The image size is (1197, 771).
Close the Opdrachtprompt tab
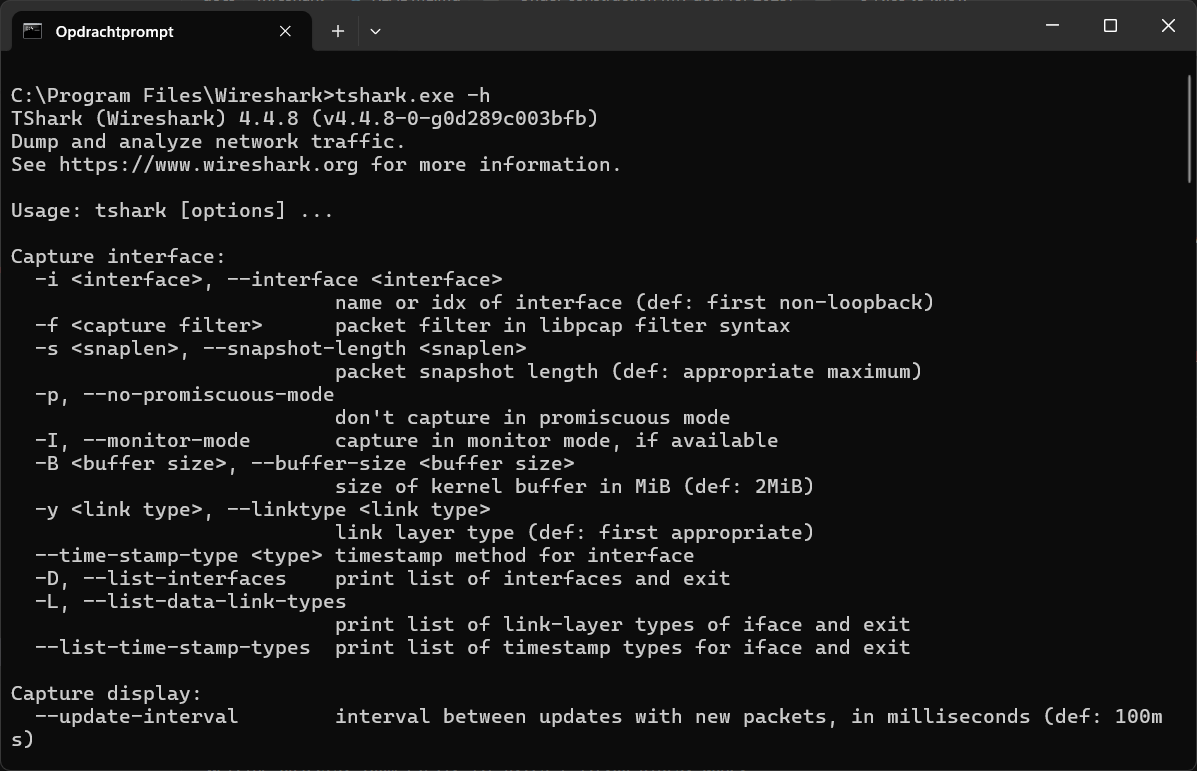285,31
